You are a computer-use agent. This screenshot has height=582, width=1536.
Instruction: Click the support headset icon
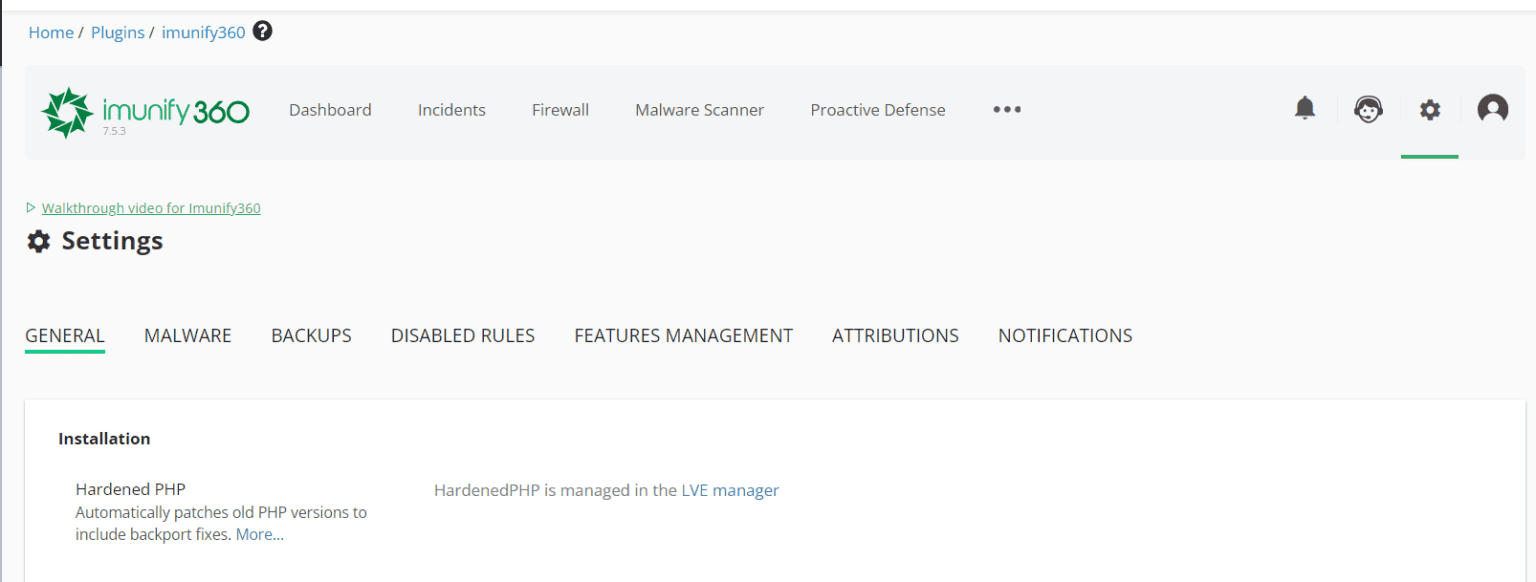[x=1368, y=109]
